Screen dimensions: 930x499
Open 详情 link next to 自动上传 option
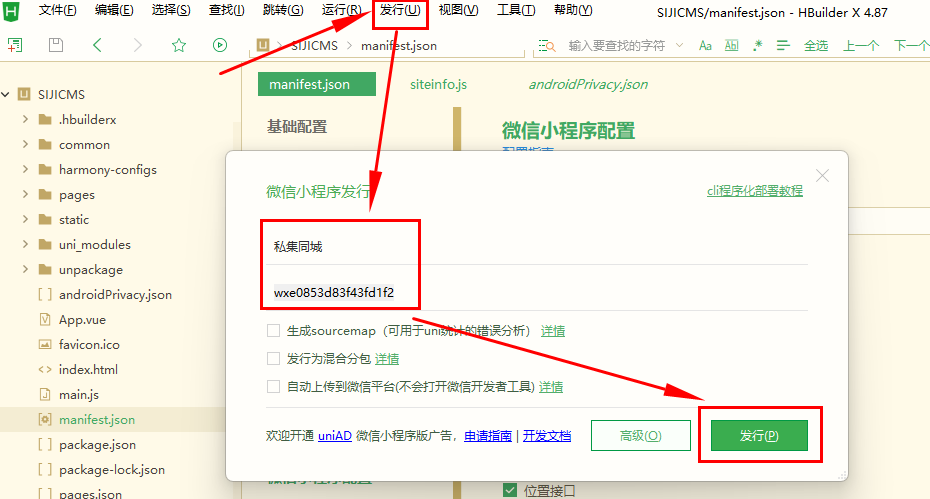(x=550, y=387)
